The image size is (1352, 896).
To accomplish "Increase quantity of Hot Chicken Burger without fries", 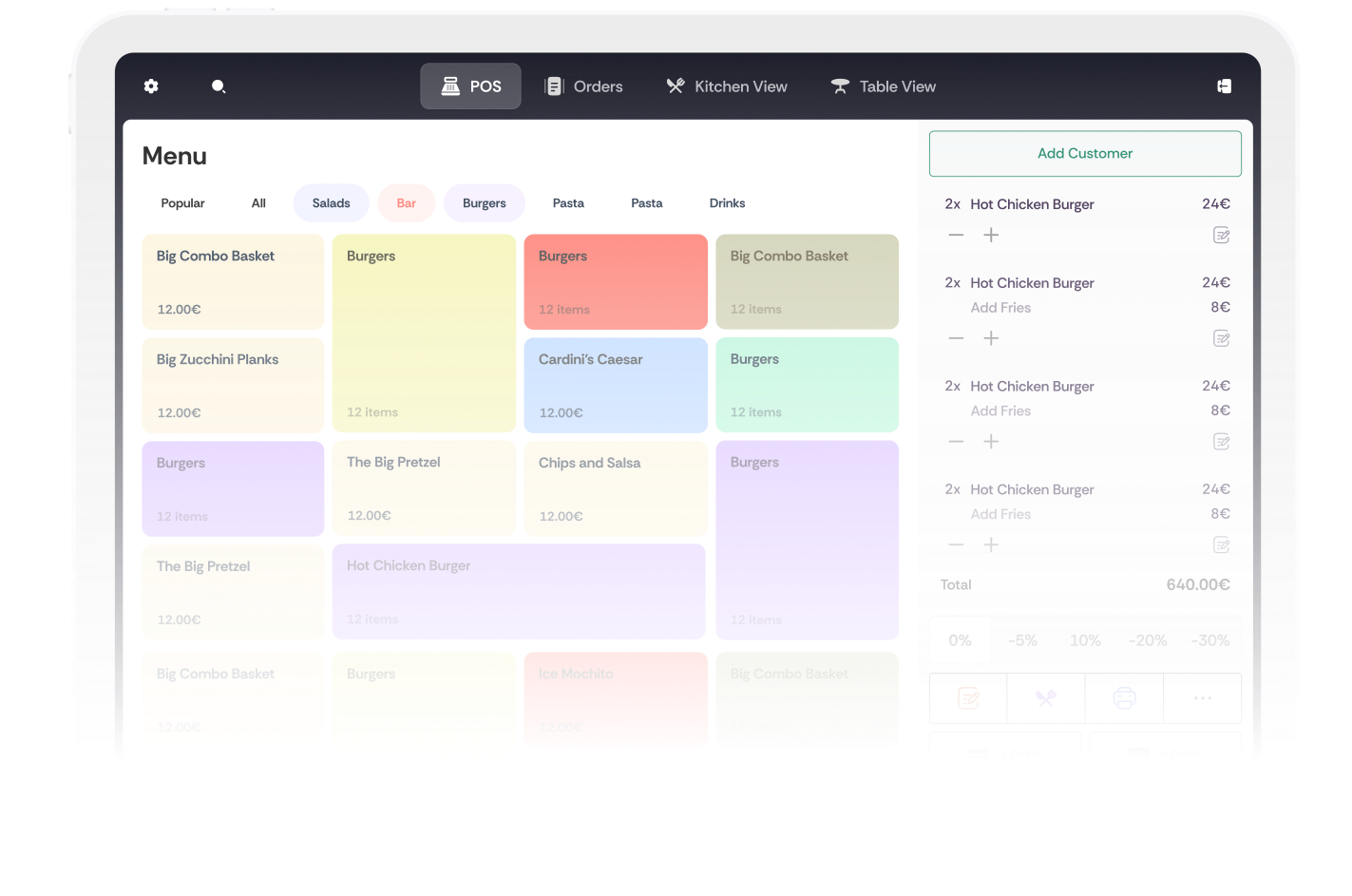I will pyautogui.click(x=991, y=235).
